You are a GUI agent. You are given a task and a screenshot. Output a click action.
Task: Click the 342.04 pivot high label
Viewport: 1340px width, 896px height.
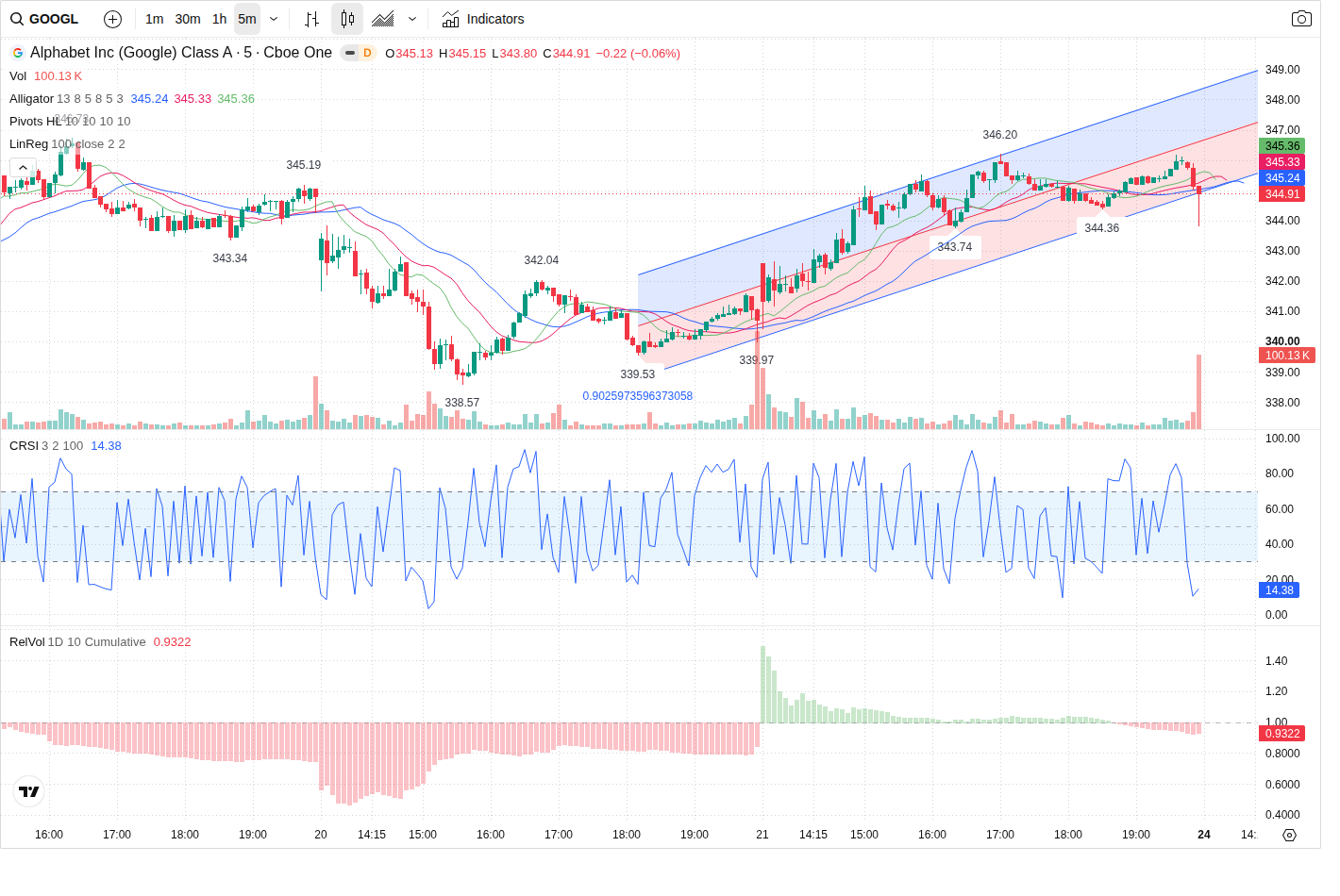[541, 260]
